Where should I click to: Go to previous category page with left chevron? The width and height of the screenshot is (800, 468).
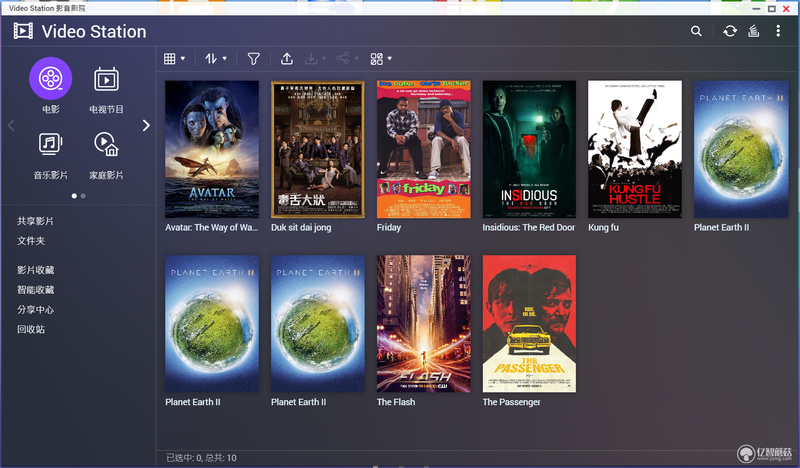click(x=11, y=126)
